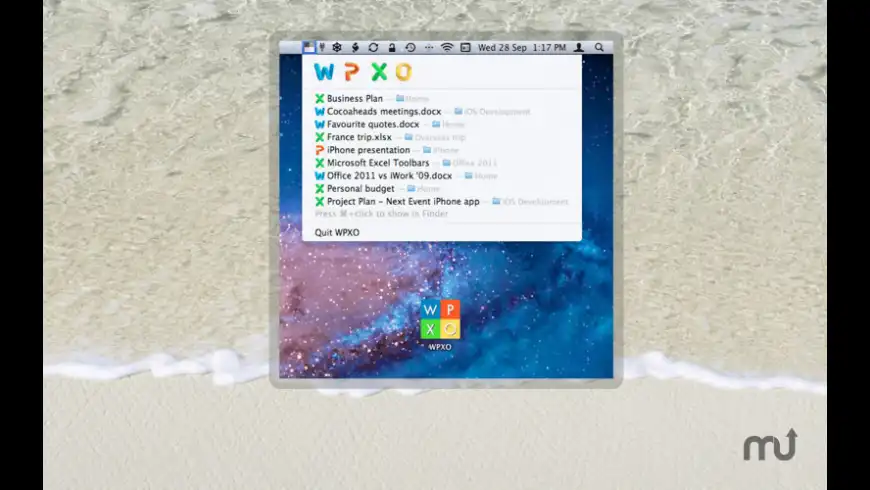Open Microsoft Excel Toolbars document

point(378,163)
